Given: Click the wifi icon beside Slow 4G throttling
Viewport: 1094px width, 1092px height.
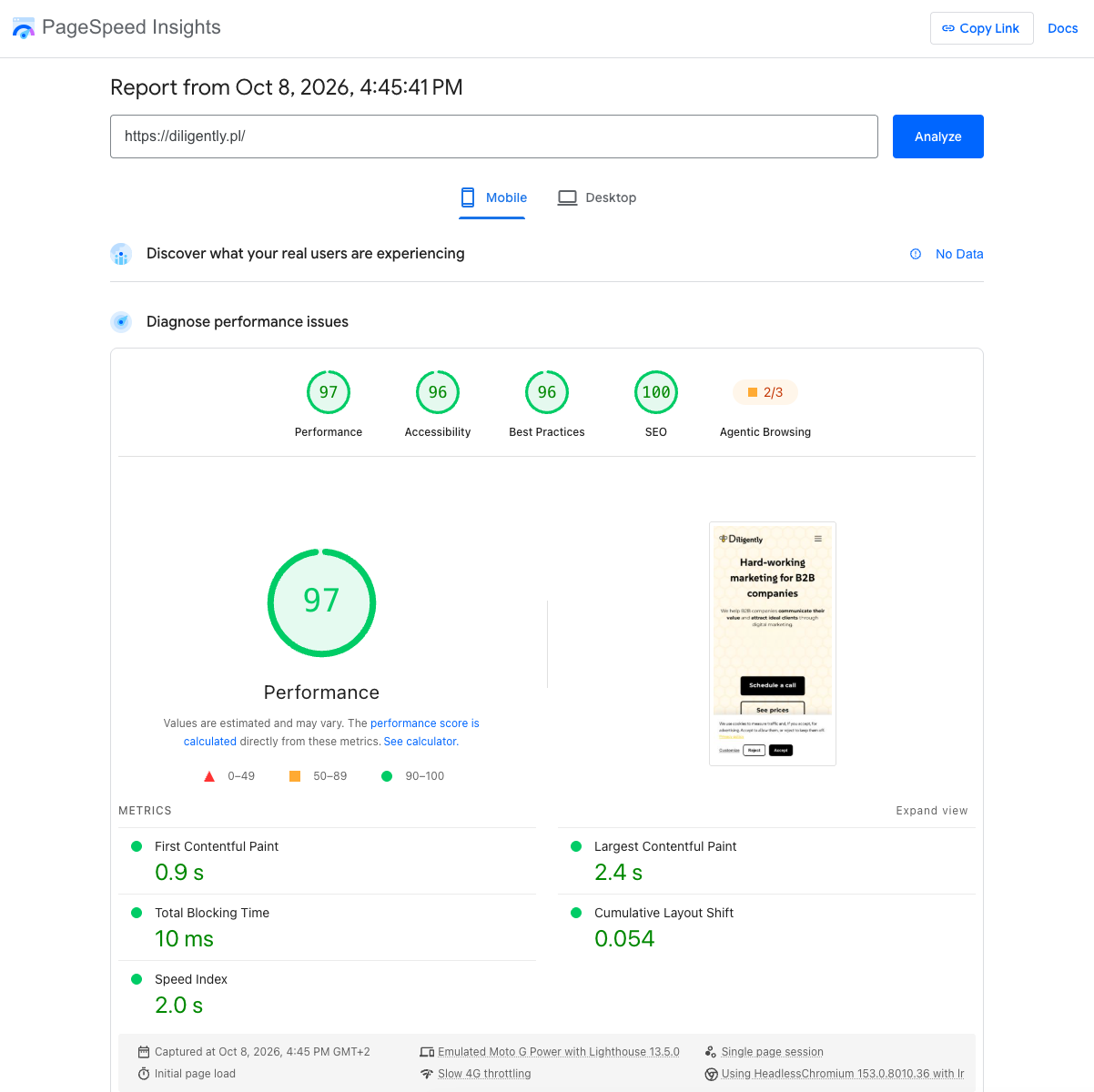Looking at the screenshot, I should tap(427, 1074).
